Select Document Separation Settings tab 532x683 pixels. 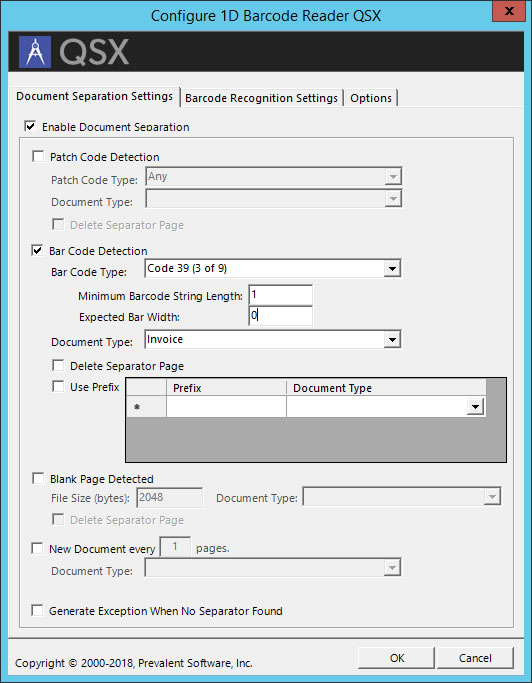[95, 96]
